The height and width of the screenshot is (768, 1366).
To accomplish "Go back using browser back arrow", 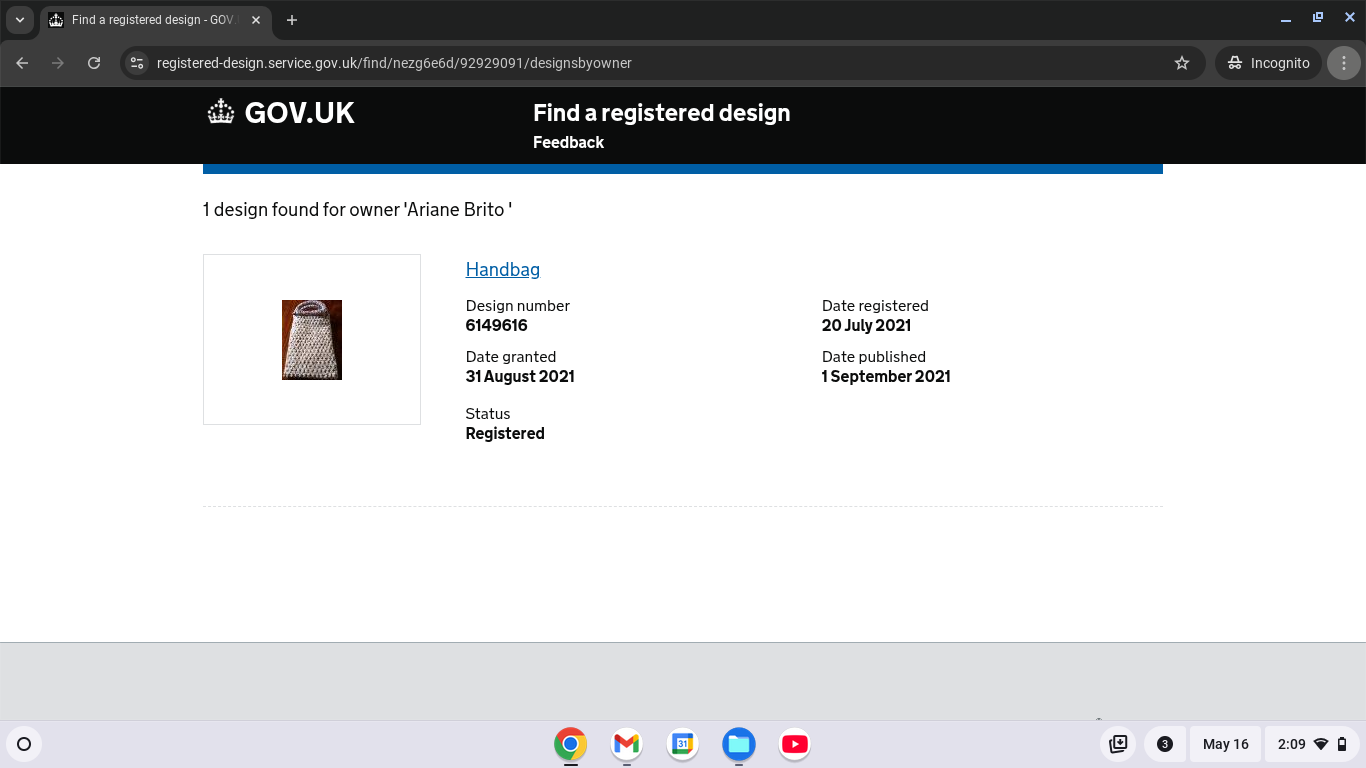I will tap(22, 63).
